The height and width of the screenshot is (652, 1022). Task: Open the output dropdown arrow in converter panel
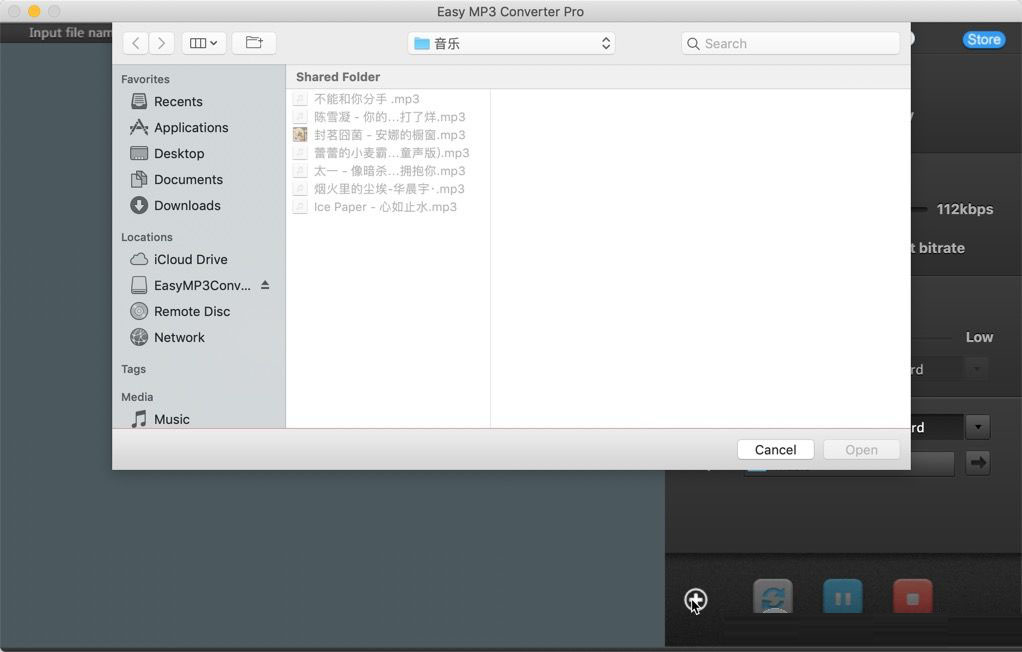click(978, 427)
